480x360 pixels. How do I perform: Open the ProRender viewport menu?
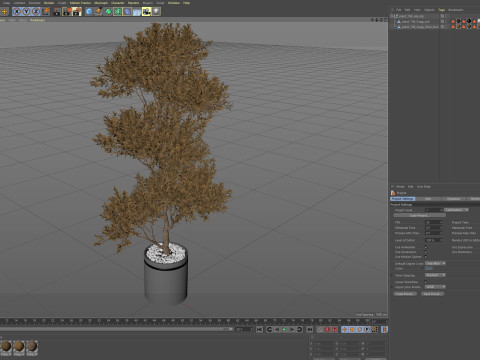point(37,20)
